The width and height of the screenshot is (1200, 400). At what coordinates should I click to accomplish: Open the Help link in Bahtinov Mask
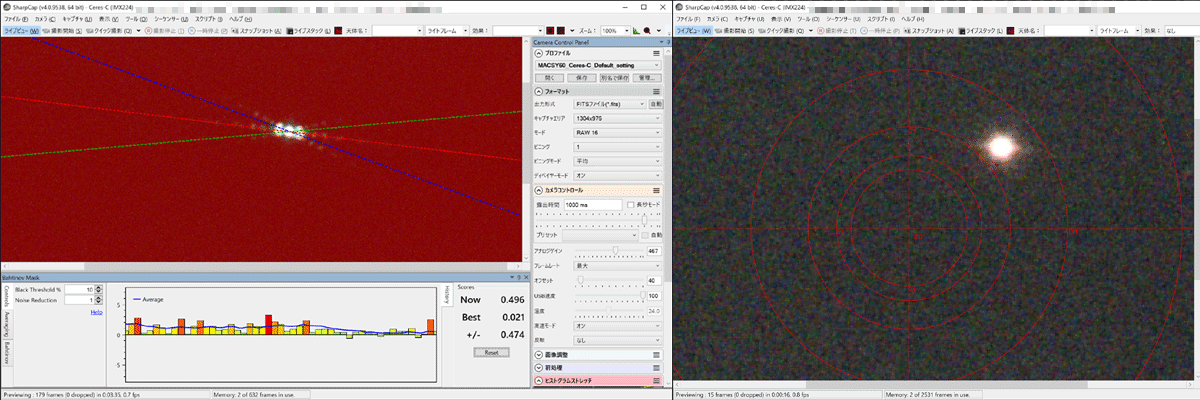pyautogui.click(x=97, y=311)
